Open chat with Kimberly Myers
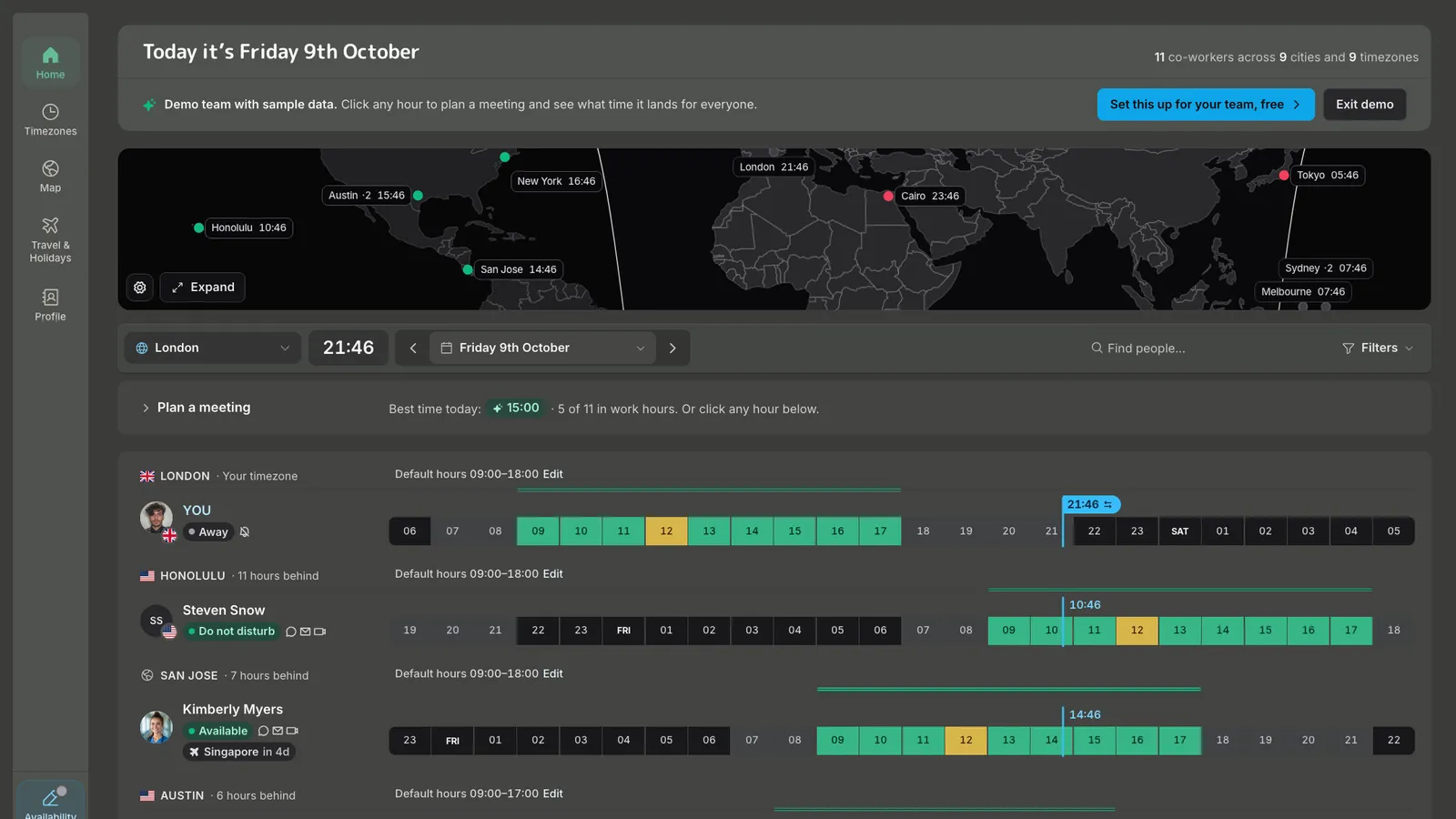The width and height of the screenshot is (1456, 819). click(x=264, y=731)
